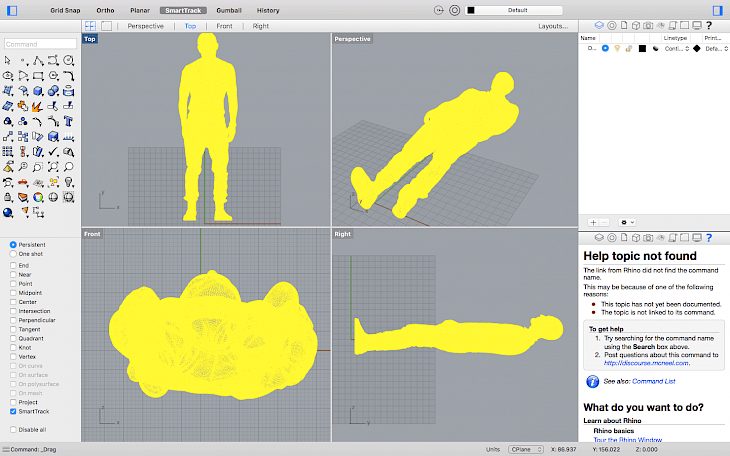The image size is (730, 456).
Task: Select the Array grid tool
Action: pyautogui.click(x=7, y=152)
